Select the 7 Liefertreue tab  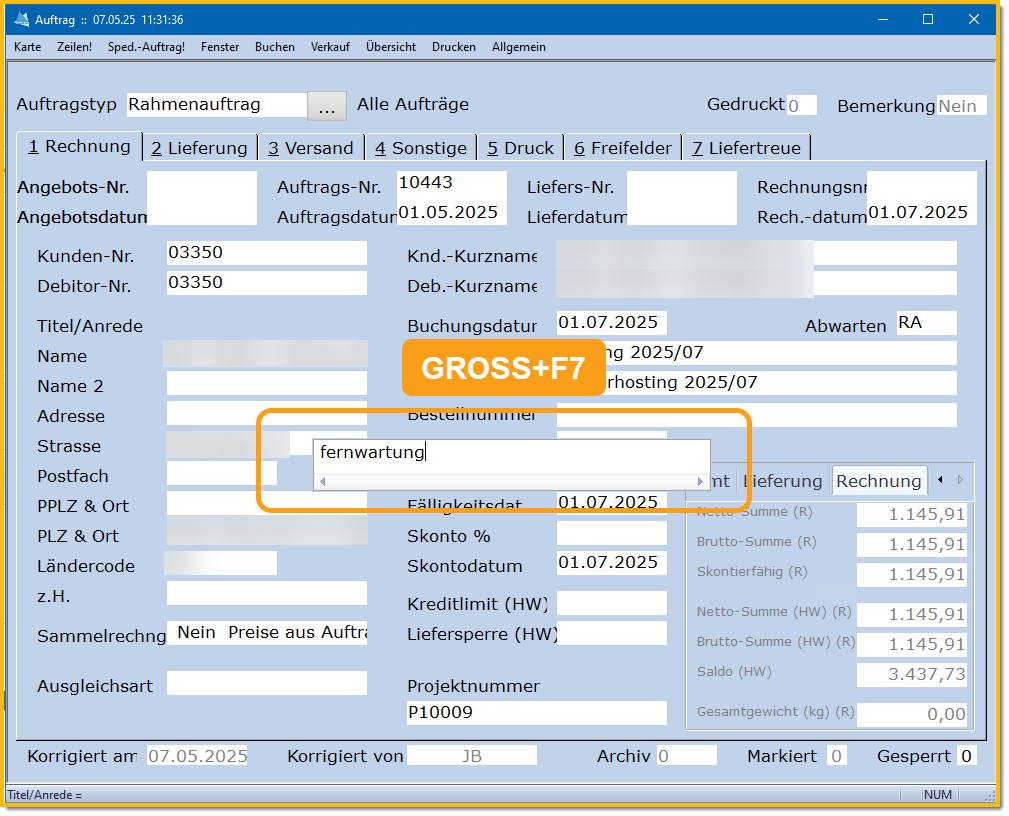click(x=746, y=148)
